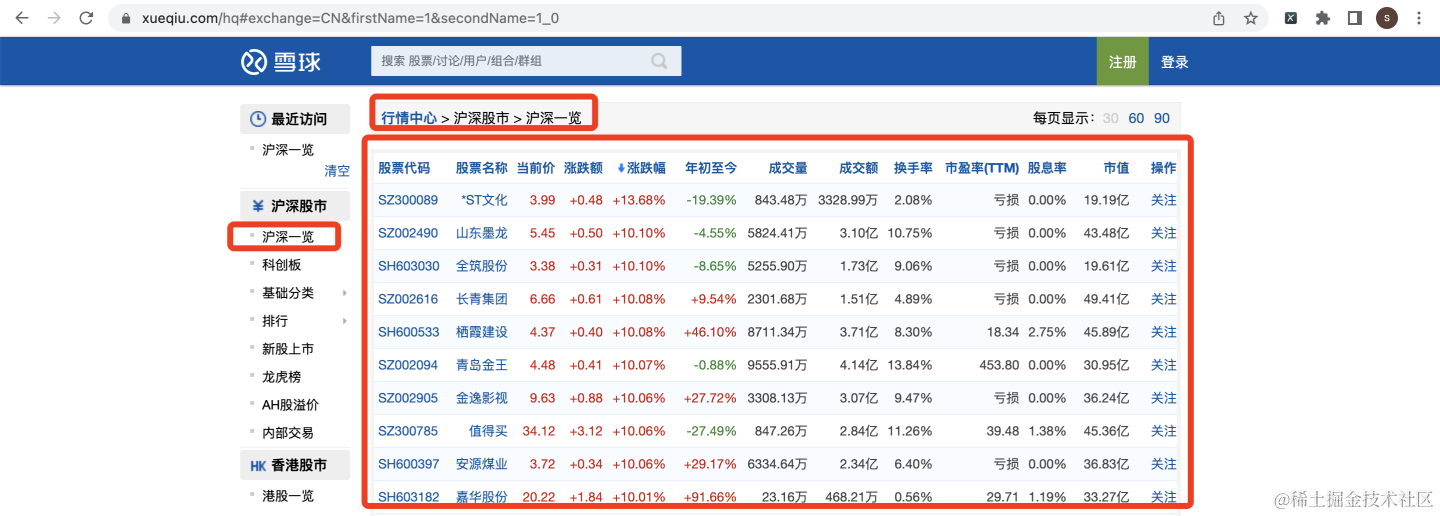Click the site lock icon in address bar
Image resolution: width=1440 pixels, height=516 pixels.
125,19
